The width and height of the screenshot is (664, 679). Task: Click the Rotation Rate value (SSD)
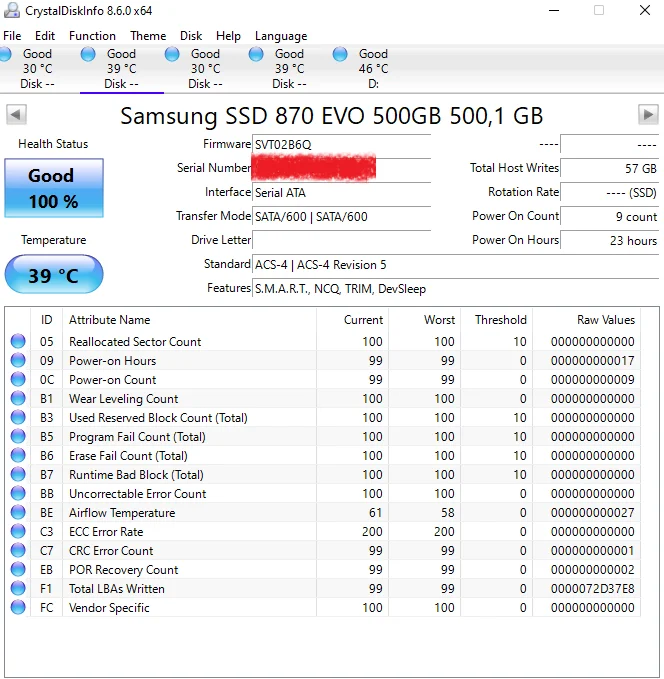pyautogui.click(x=609, y=192)
